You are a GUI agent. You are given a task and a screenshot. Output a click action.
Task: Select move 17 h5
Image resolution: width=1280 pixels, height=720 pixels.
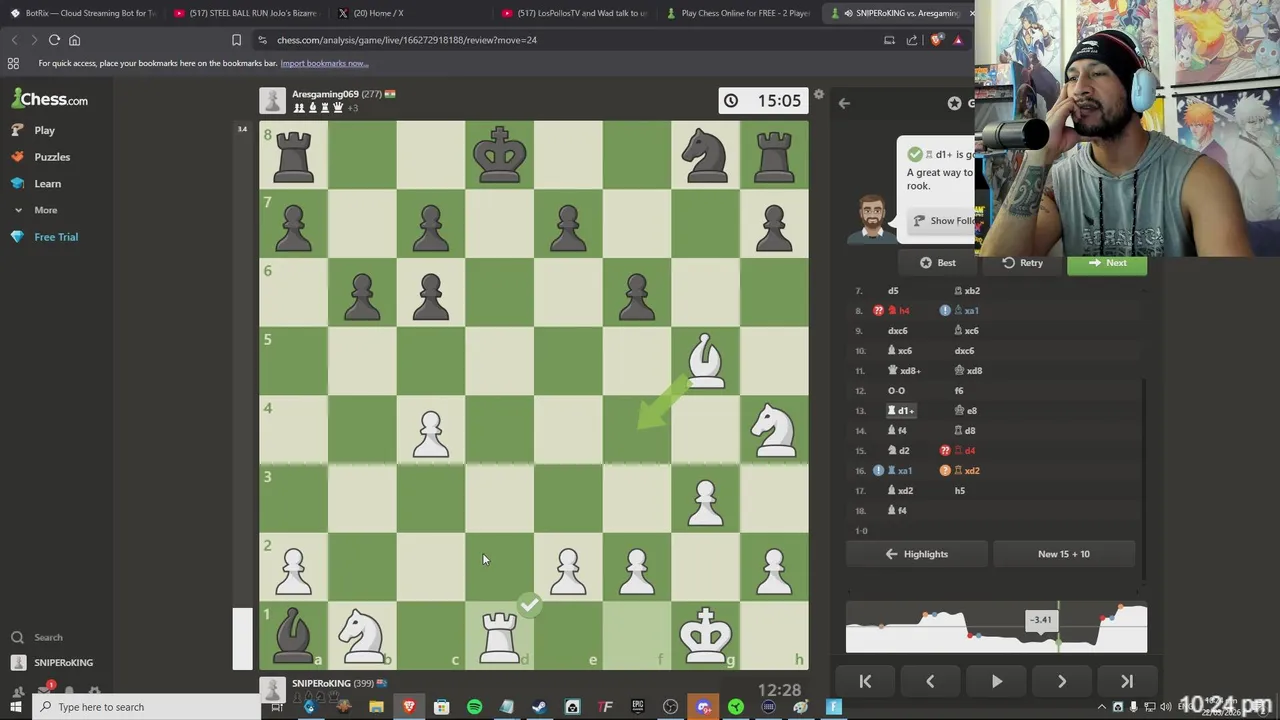[x=959, y=491]
